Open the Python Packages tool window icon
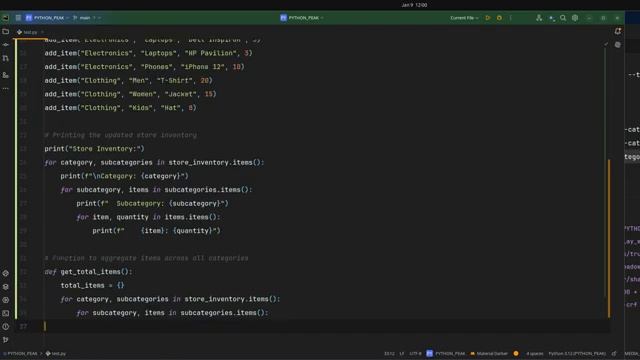Viewport: 640px width, 360px height. (6, 273)
